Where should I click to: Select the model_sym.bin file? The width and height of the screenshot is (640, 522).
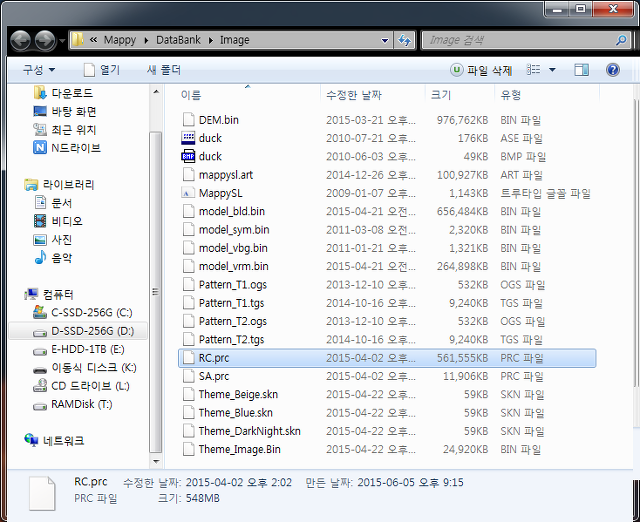(x=387, y=230)
